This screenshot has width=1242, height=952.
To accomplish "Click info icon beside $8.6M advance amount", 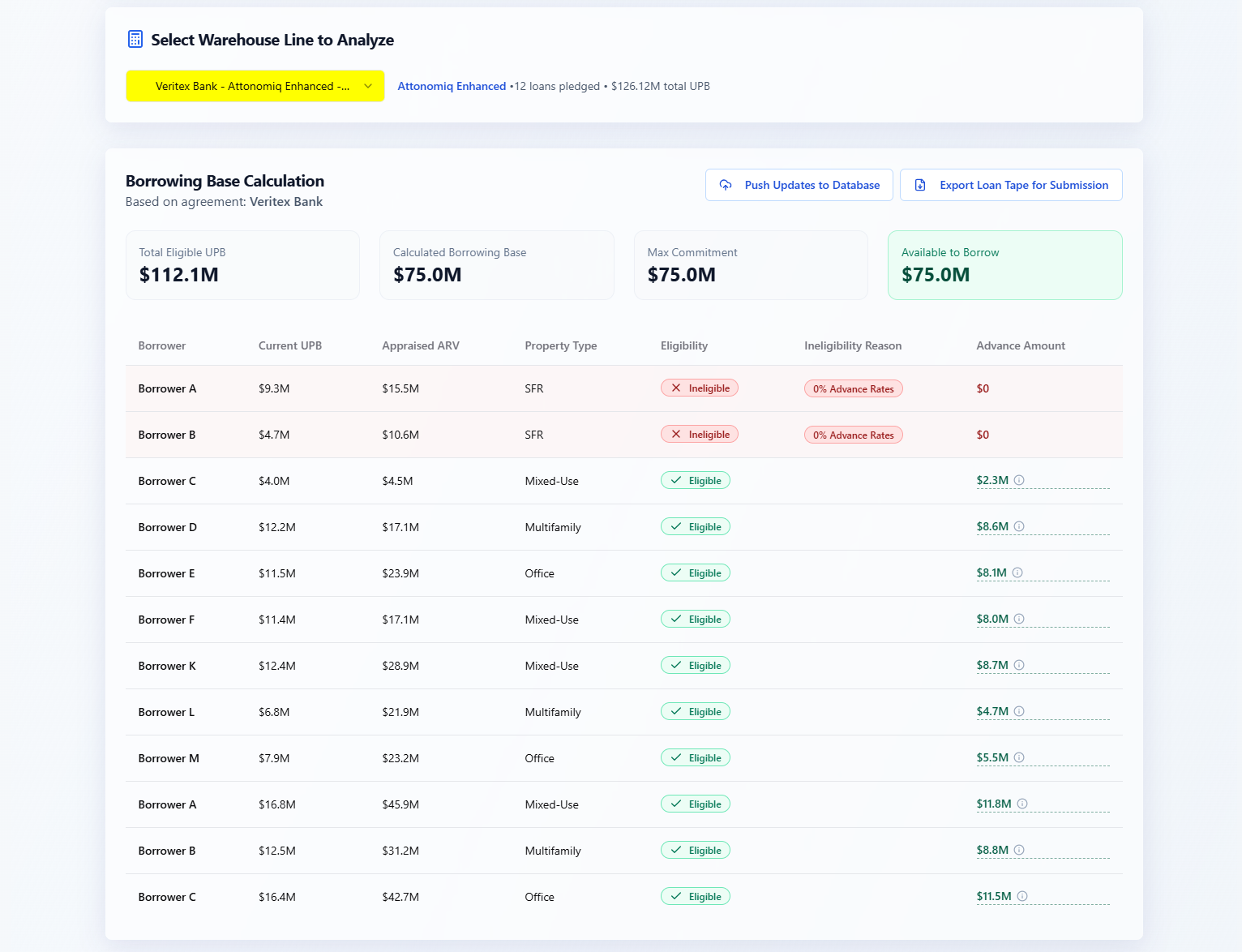I will (x=1019, y=526).
